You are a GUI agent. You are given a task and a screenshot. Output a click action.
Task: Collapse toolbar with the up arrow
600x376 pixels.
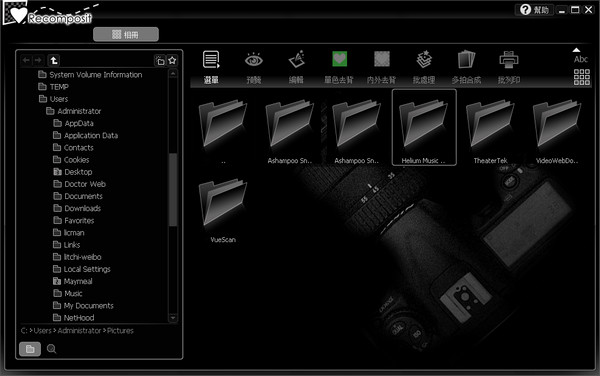pyautogui.click(x=576, y=50)
